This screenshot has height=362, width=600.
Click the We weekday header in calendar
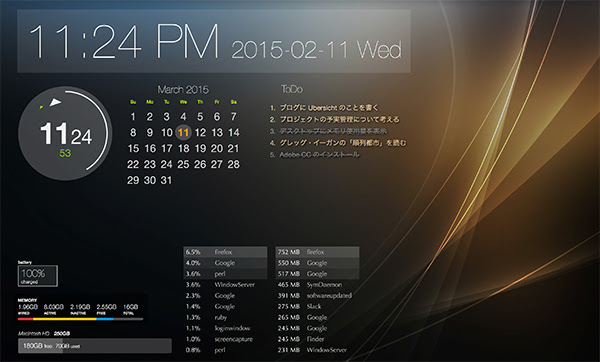(183, 102)
